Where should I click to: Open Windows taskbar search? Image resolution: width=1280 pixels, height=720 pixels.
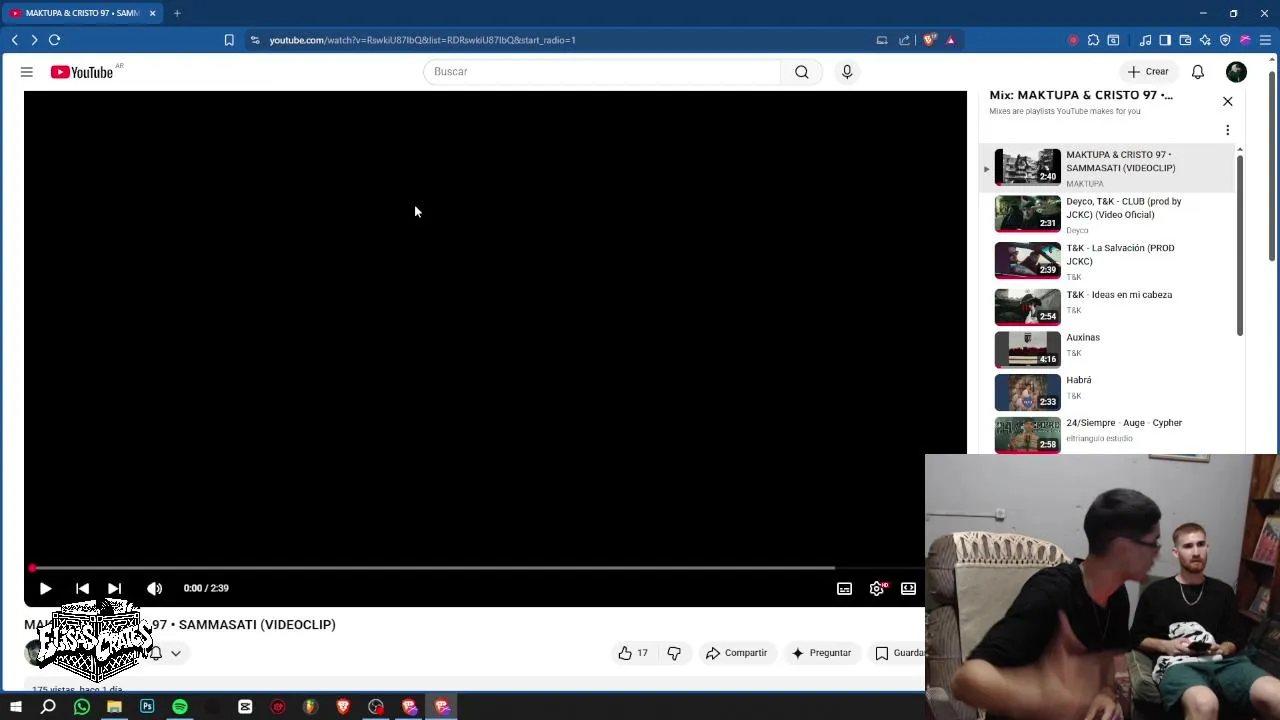(48, 707)
